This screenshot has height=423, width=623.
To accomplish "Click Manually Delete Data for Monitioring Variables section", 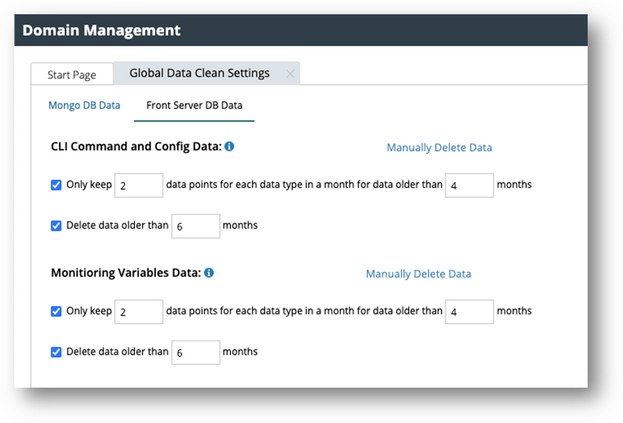I will click(418, 274).
